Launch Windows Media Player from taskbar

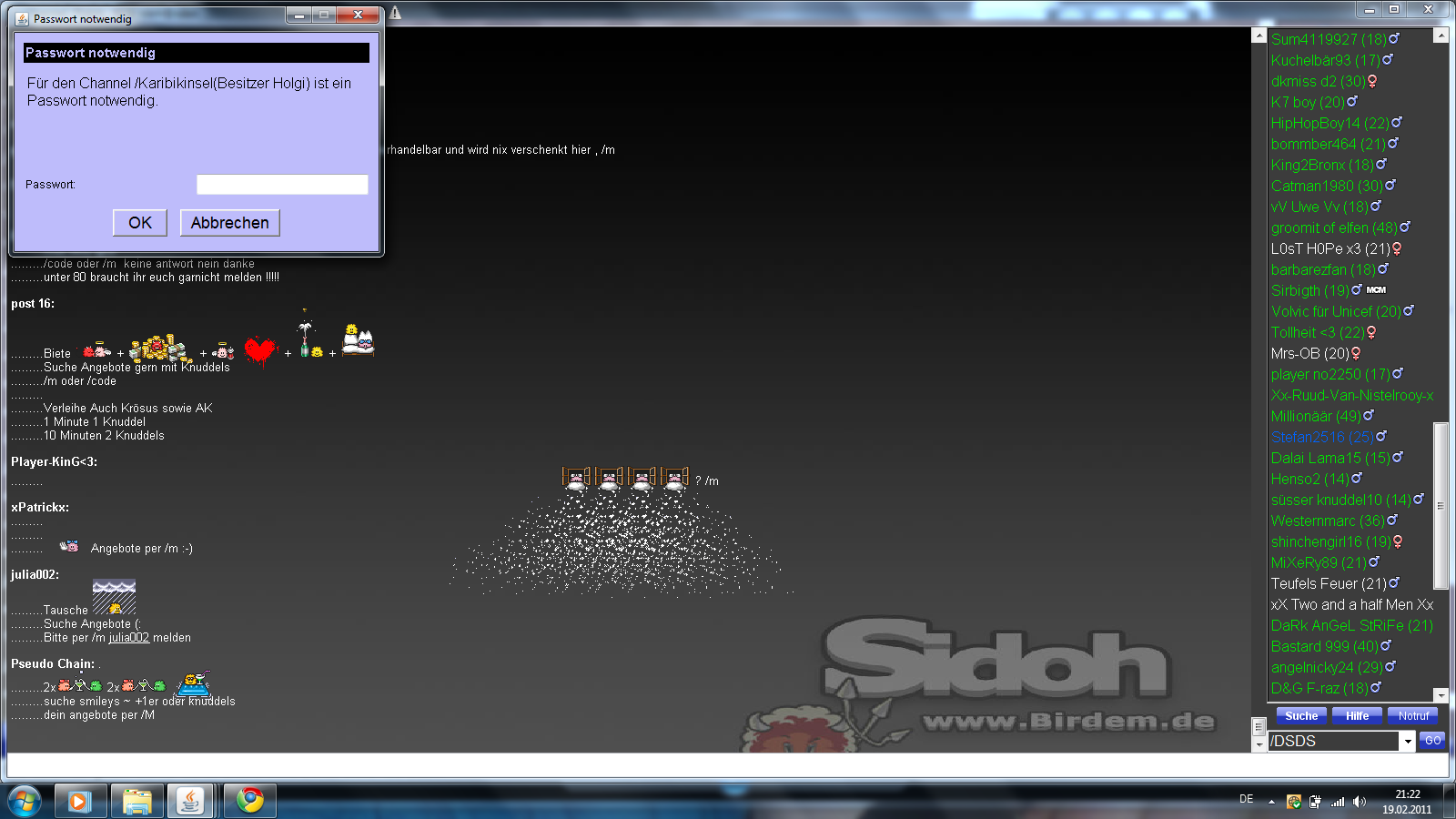coord(79,801)
